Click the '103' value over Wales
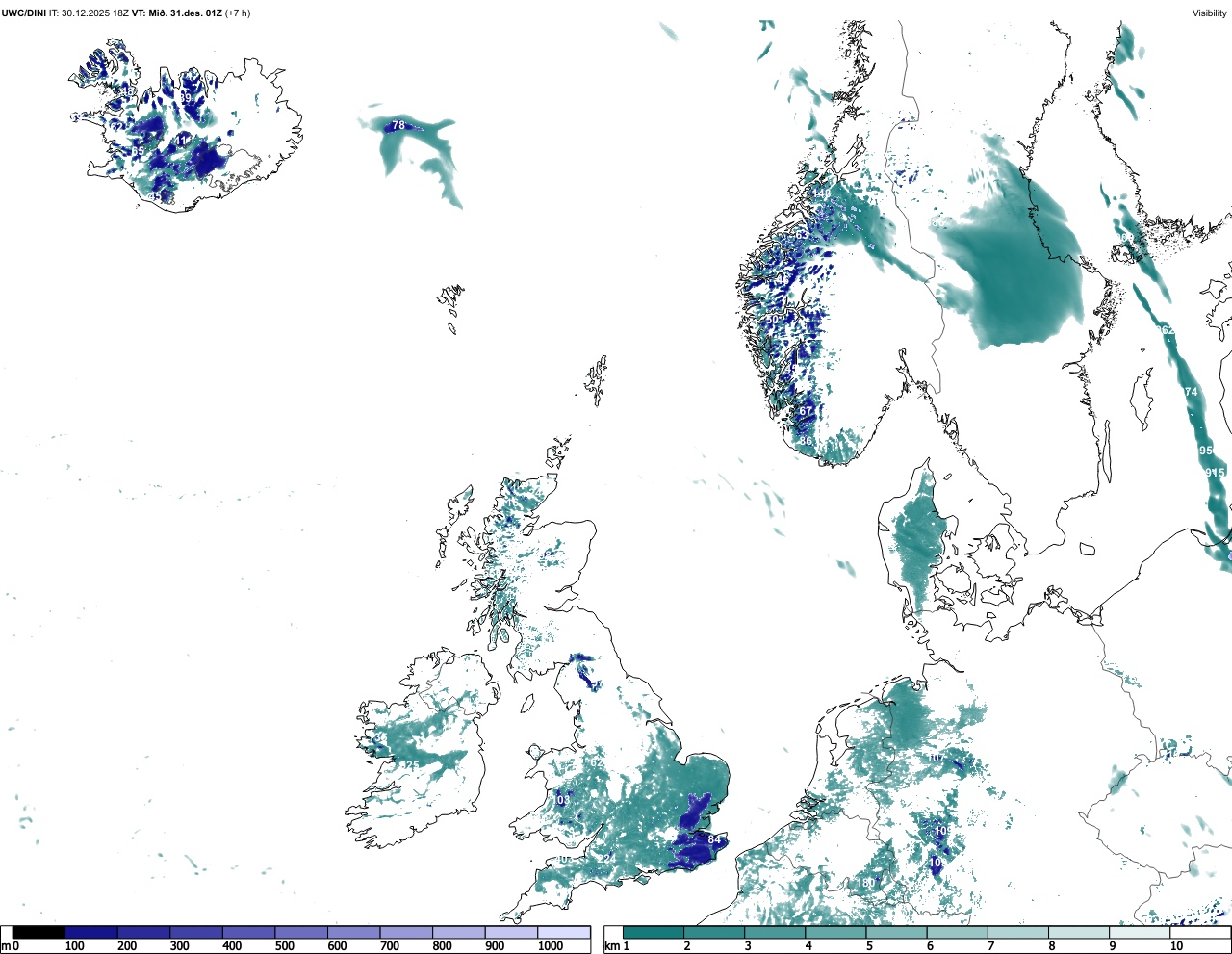 (x=561, y=800)
